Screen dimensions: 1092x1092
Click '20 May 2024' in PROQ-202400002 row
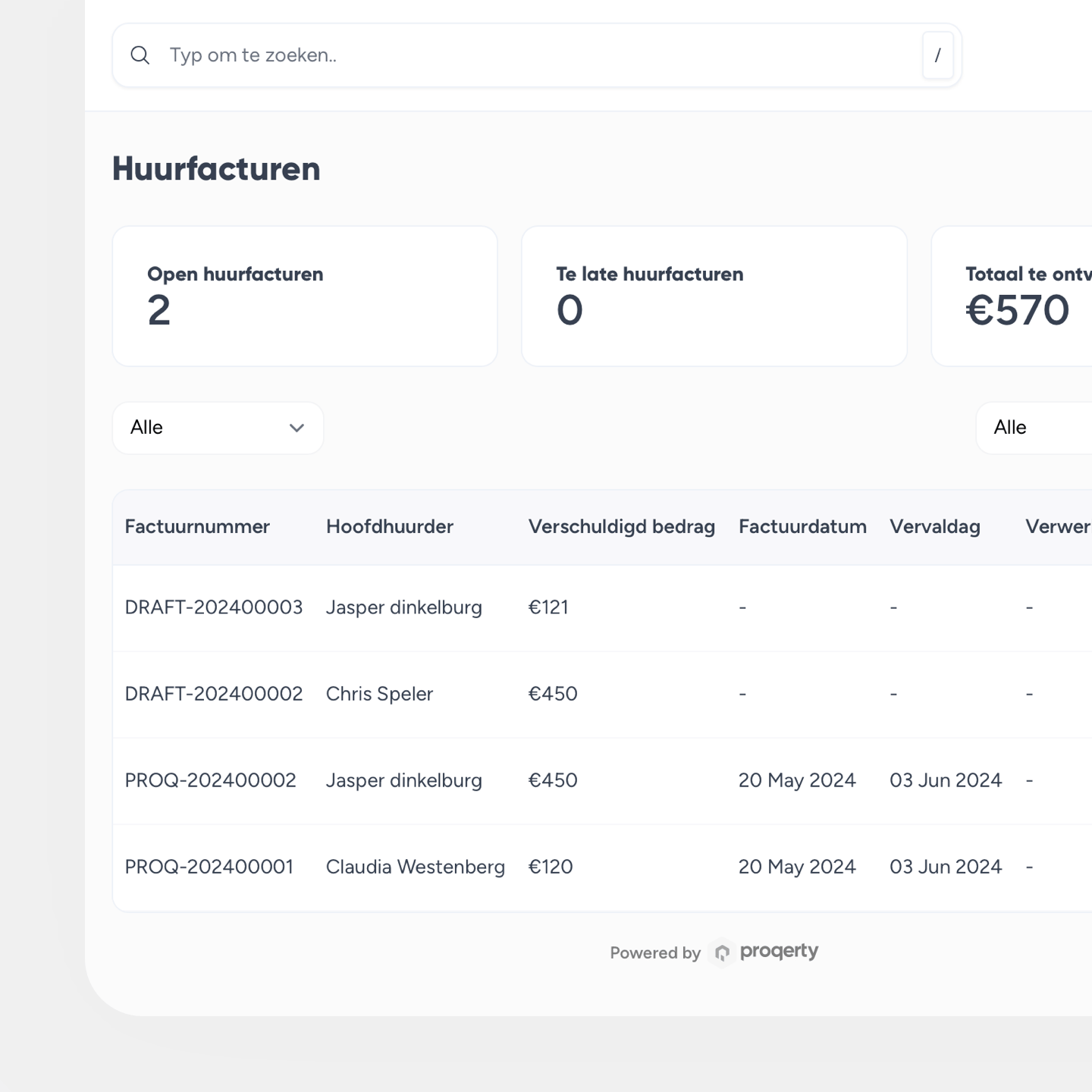pyautogui.click(x=797, y=780)
